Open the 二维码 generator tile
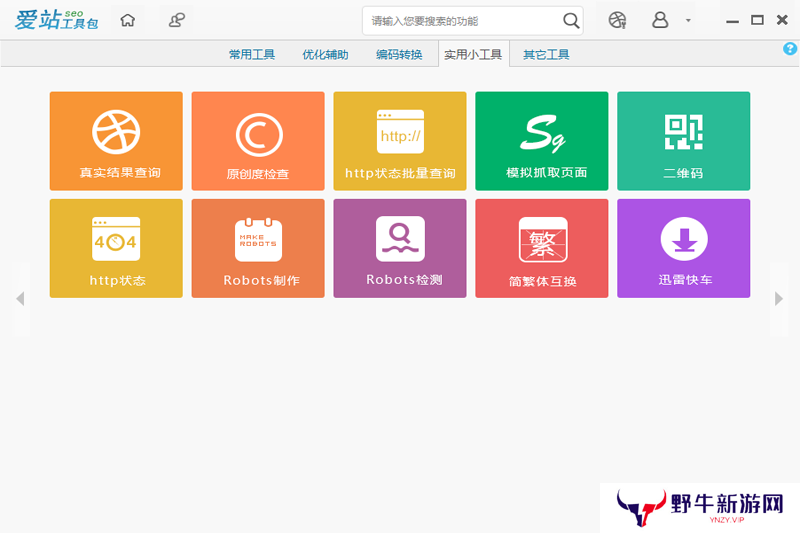The image size is (800, 533). coord(683,141)
